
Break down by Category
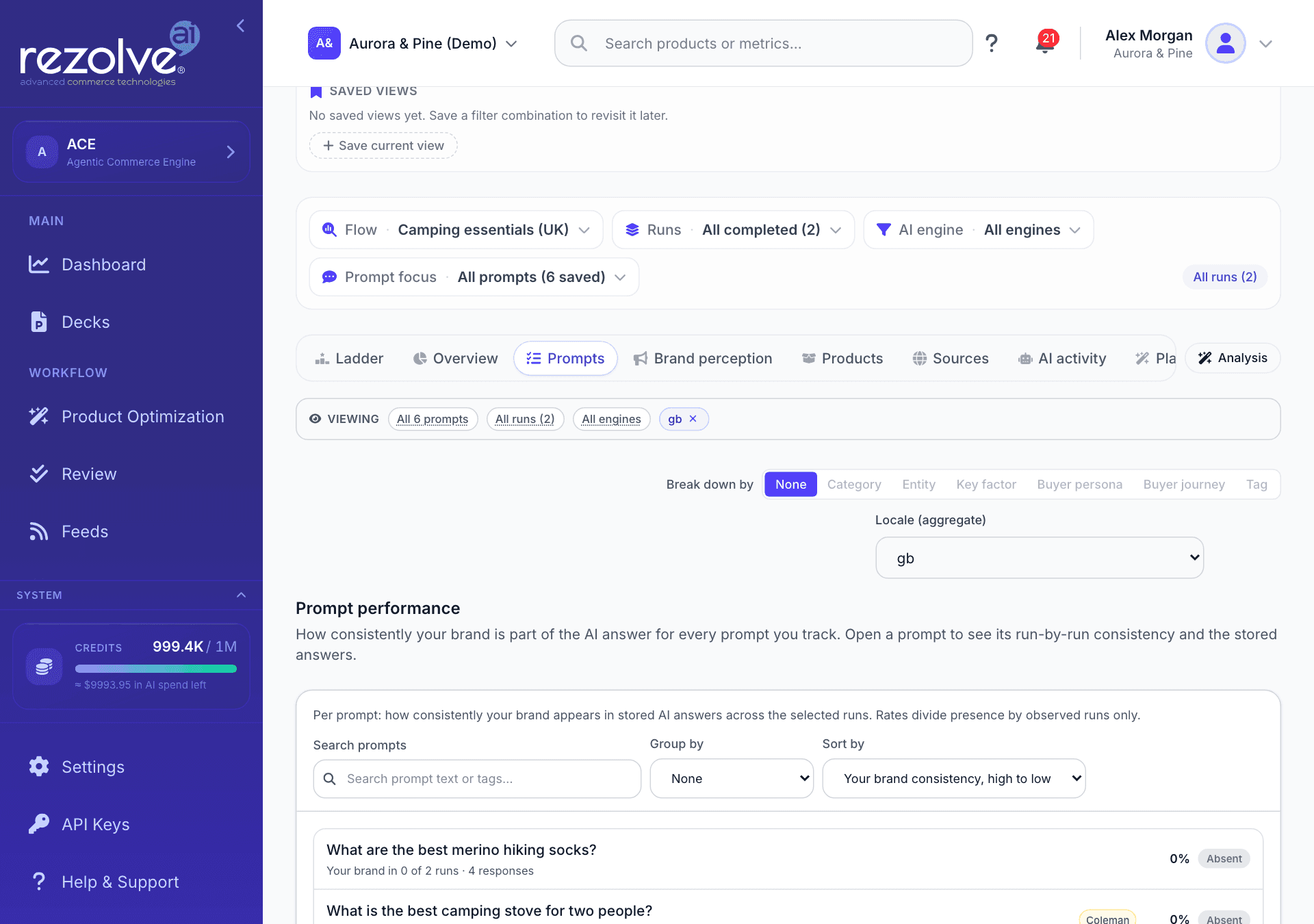tap(854, 484)
